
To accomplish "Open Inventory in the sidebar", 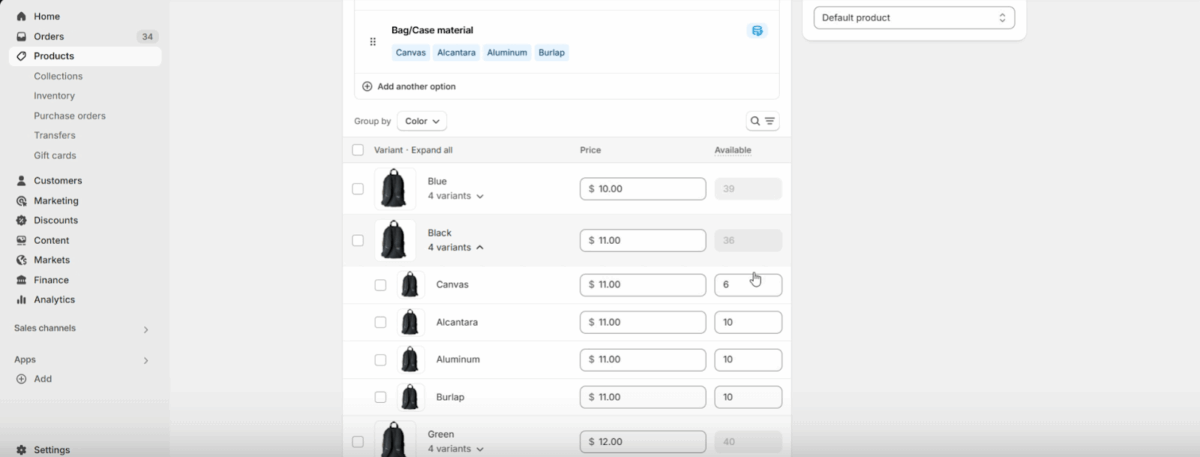I will (x=54, y=96).
